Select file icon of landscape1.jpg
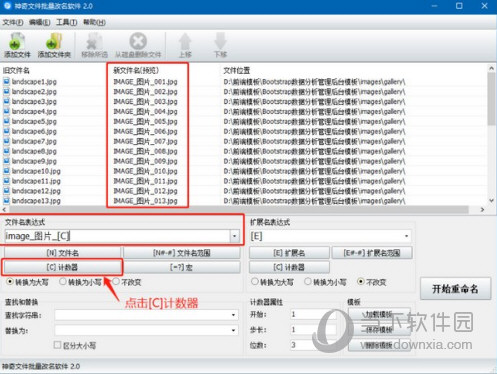The height and width of the screenshot is (374, 497). 6,81
